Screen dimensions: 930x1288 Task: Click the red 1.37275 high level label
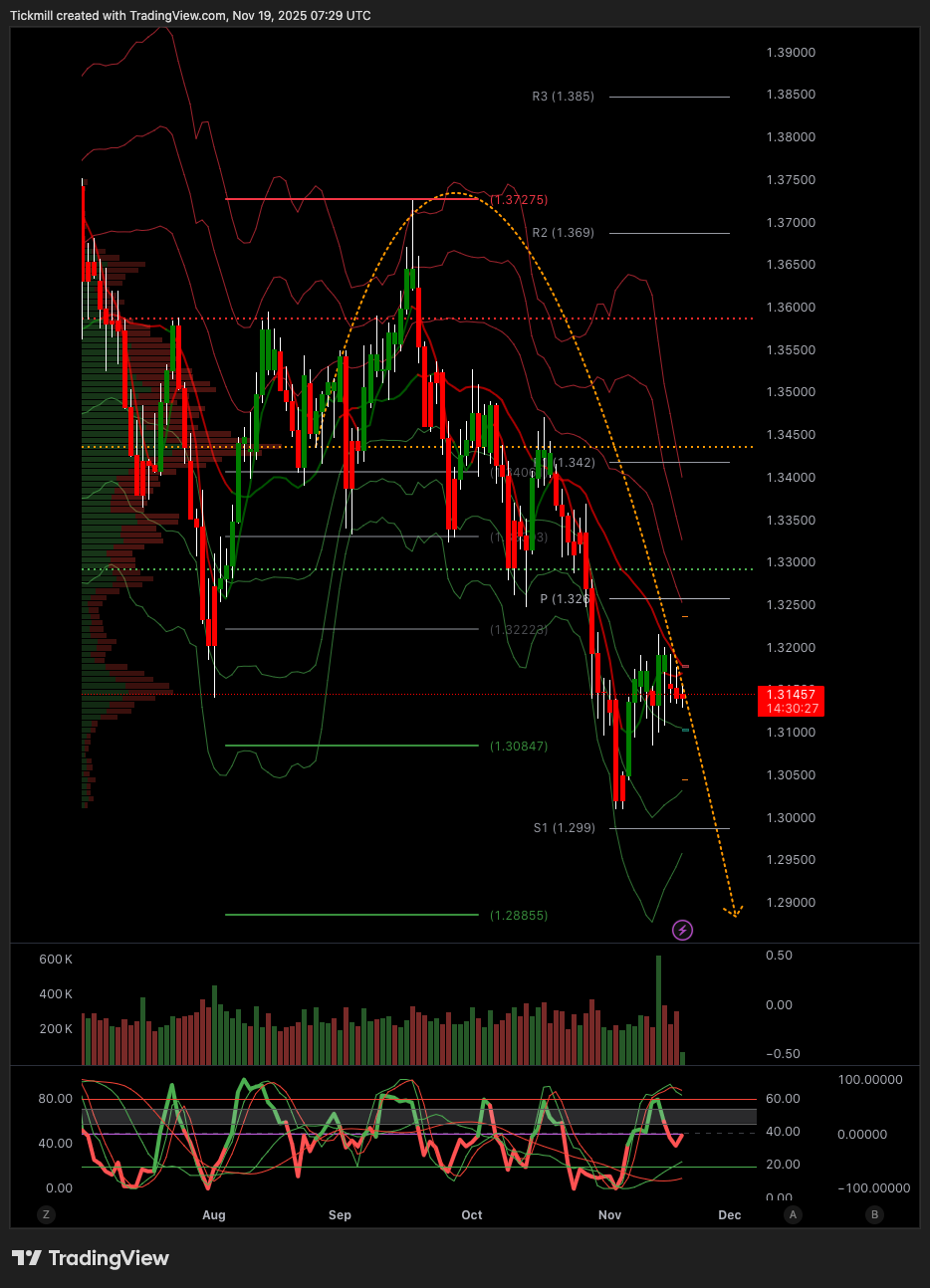pos(519,200)
